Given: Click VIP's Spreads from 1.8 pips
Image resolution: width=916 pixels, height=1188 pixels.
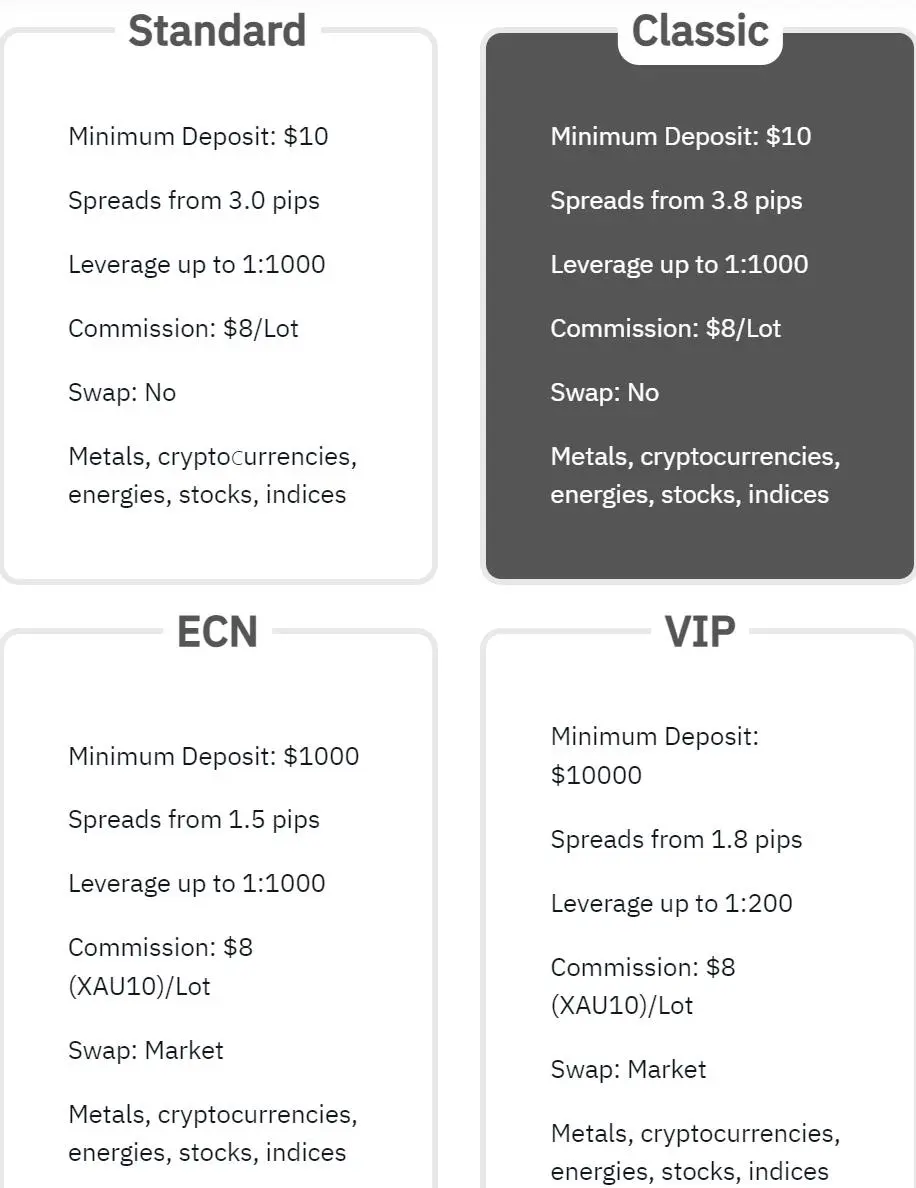Looking at the screenshot, I should click(677, 839).
